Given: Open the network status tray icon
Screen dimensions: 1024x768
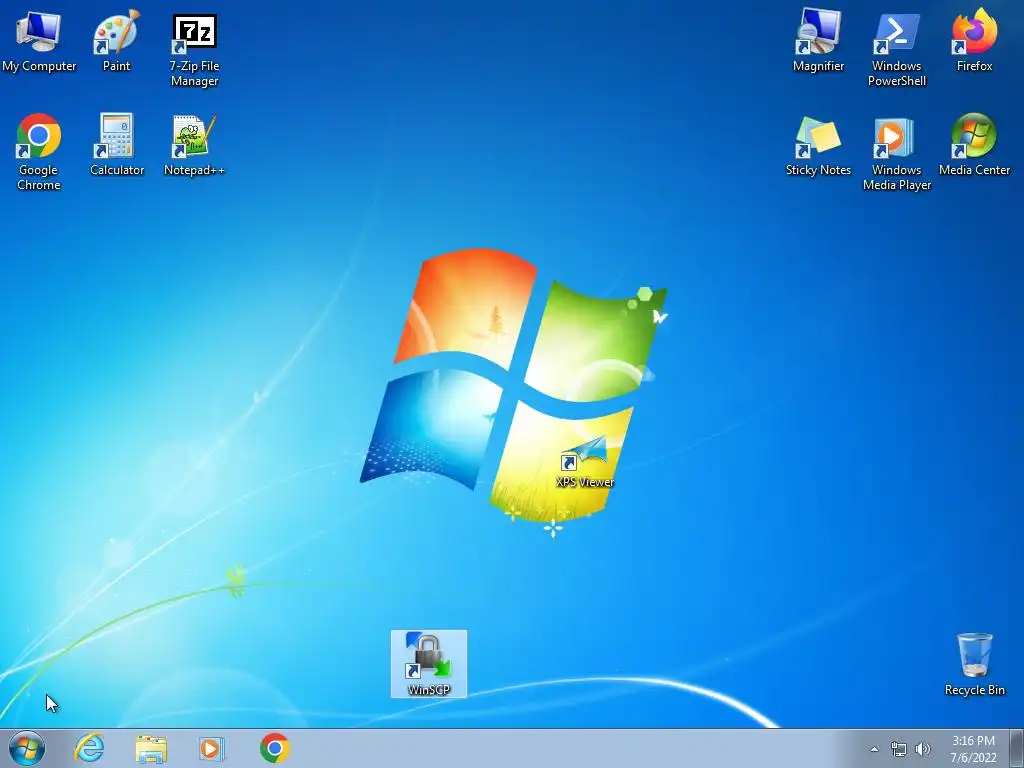Looking at the screenshot, I should 899,749.
